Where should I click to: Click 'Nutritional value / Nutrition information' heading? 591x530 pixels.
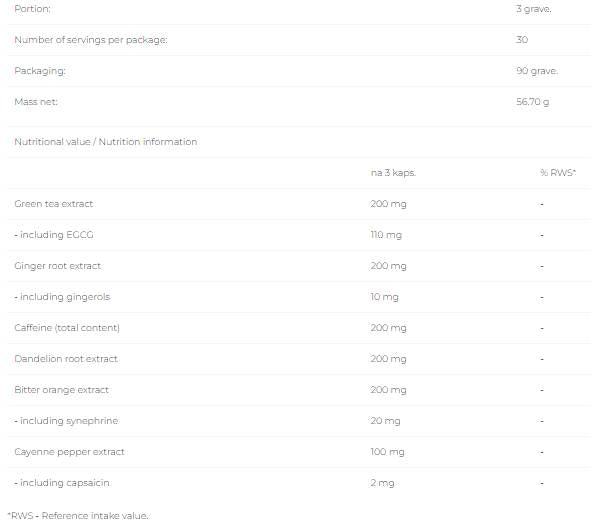[106, 142]
